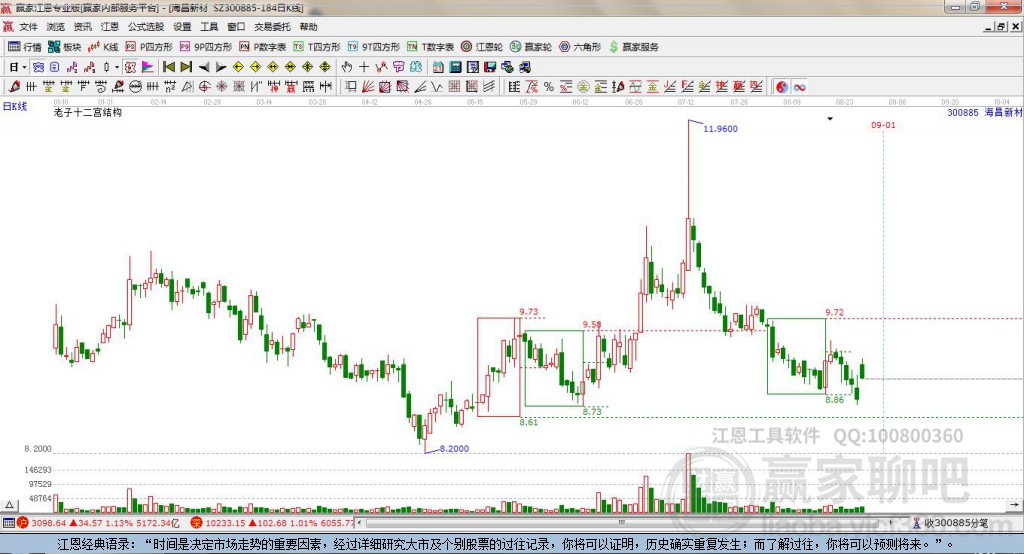The height and width of the screenshot is (554, 1024).
Task: Jump to last bar icon
Action: [x=186, y=67]
